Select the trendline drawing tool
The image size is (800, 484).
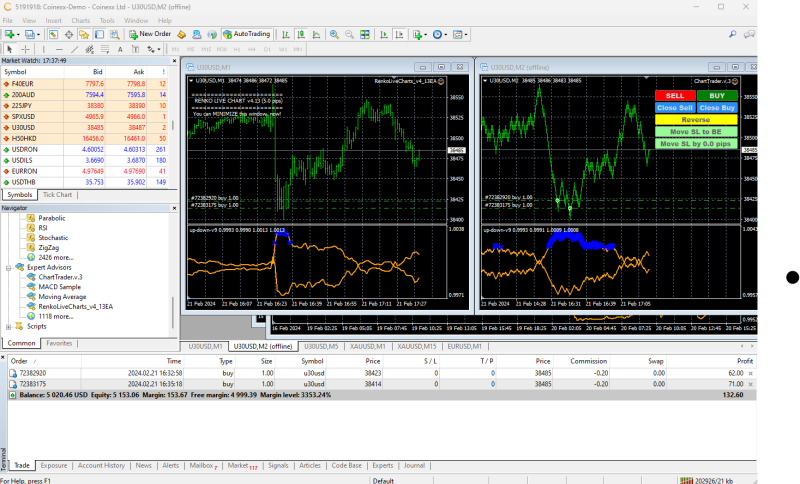pos(76,48)
